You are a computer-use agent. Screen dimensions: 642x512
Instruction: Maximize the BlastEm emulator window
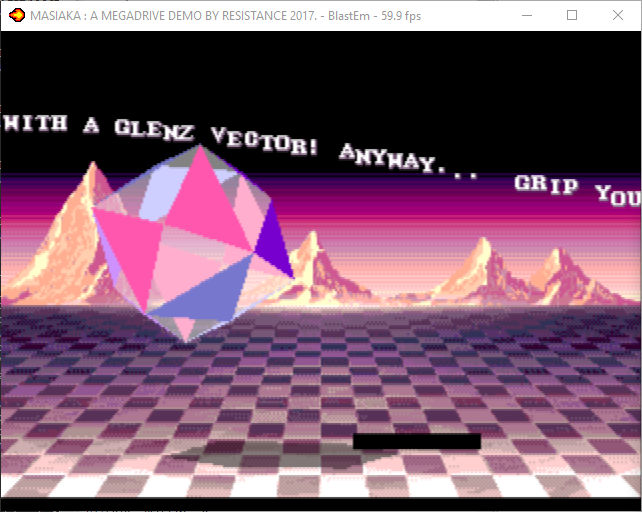click(572, 16)
